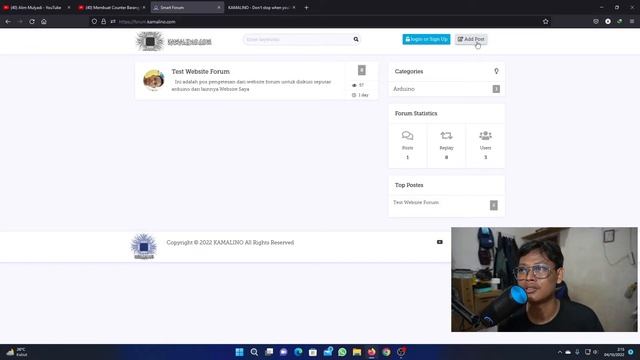Image resolution: width=640 pixels, height=360 pixels.
Task: Click the footer KAMALINO logo
Action: point(144,247)
